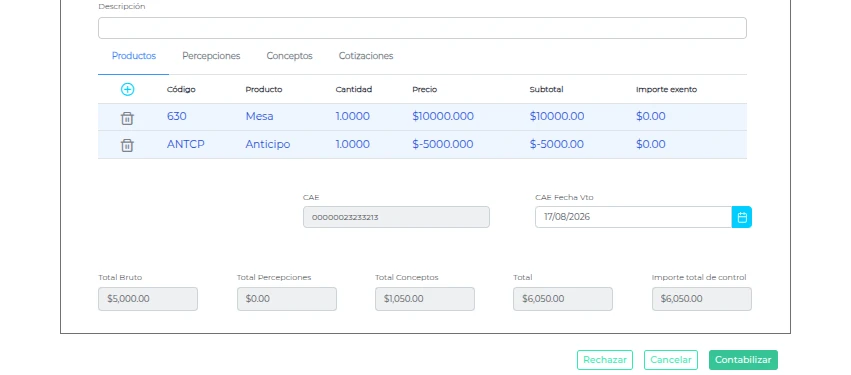Screen dimensions: 851x375
Task: Open the Conceptos tab
Action: tap(289, 56)
